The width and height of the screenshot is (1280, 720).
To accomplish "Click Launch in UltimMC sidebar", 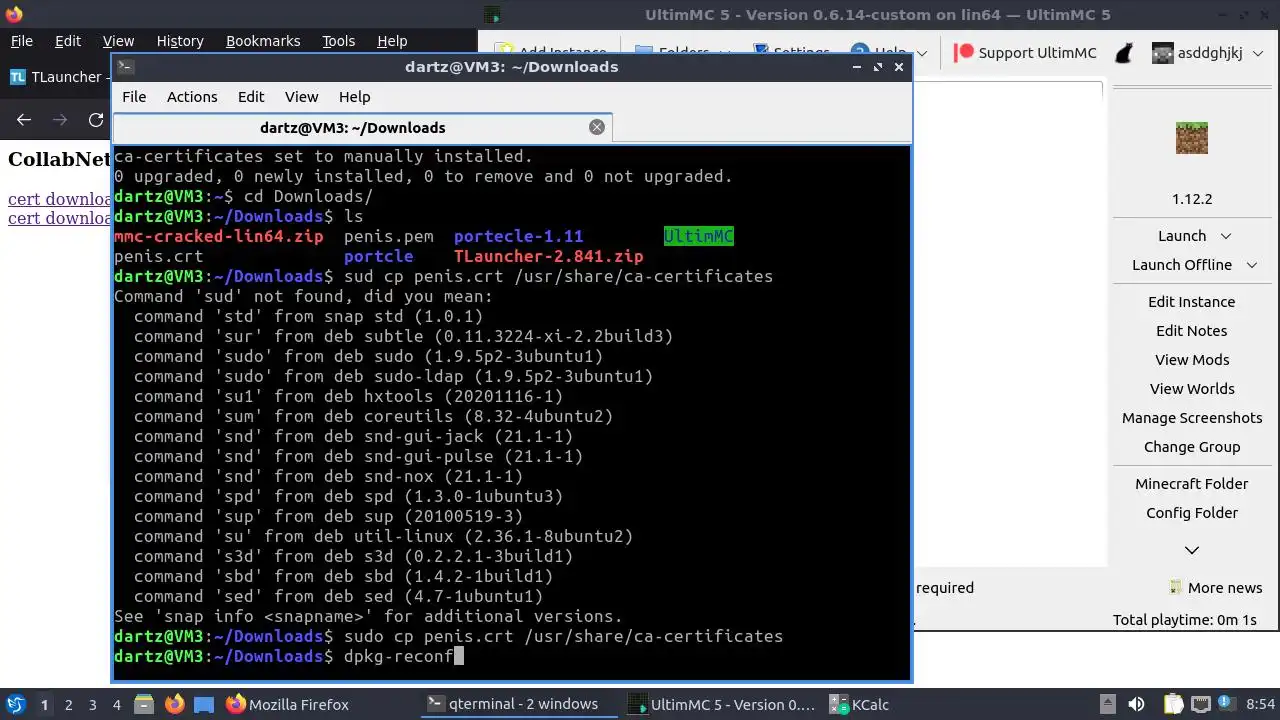I will pos(1182,236).
